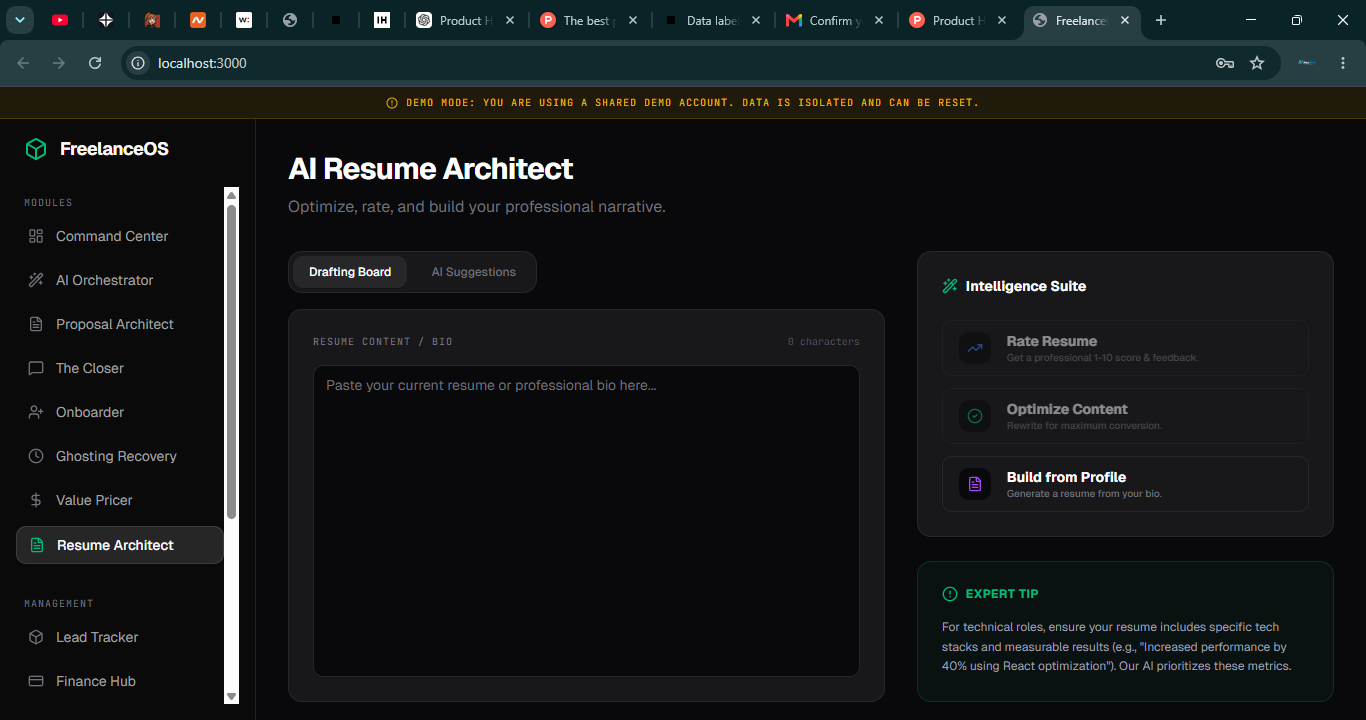Open Finance Hub card icon
Screen dimensions: 1366x720
point(36,681)
